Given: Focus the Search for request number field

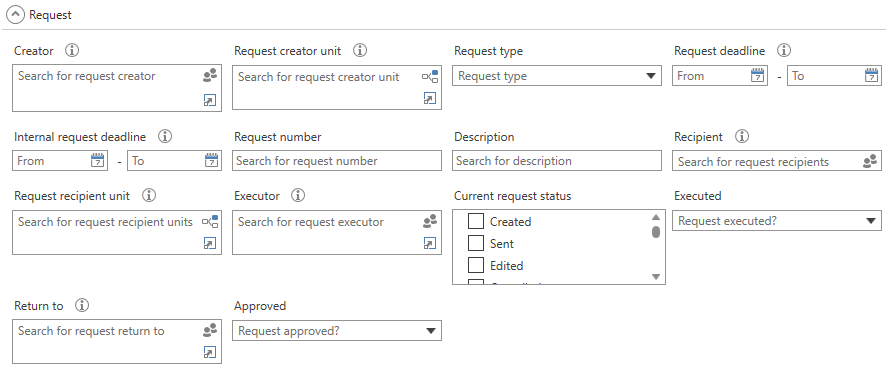Looking at the screenshot, I should [x=337, y=161].
